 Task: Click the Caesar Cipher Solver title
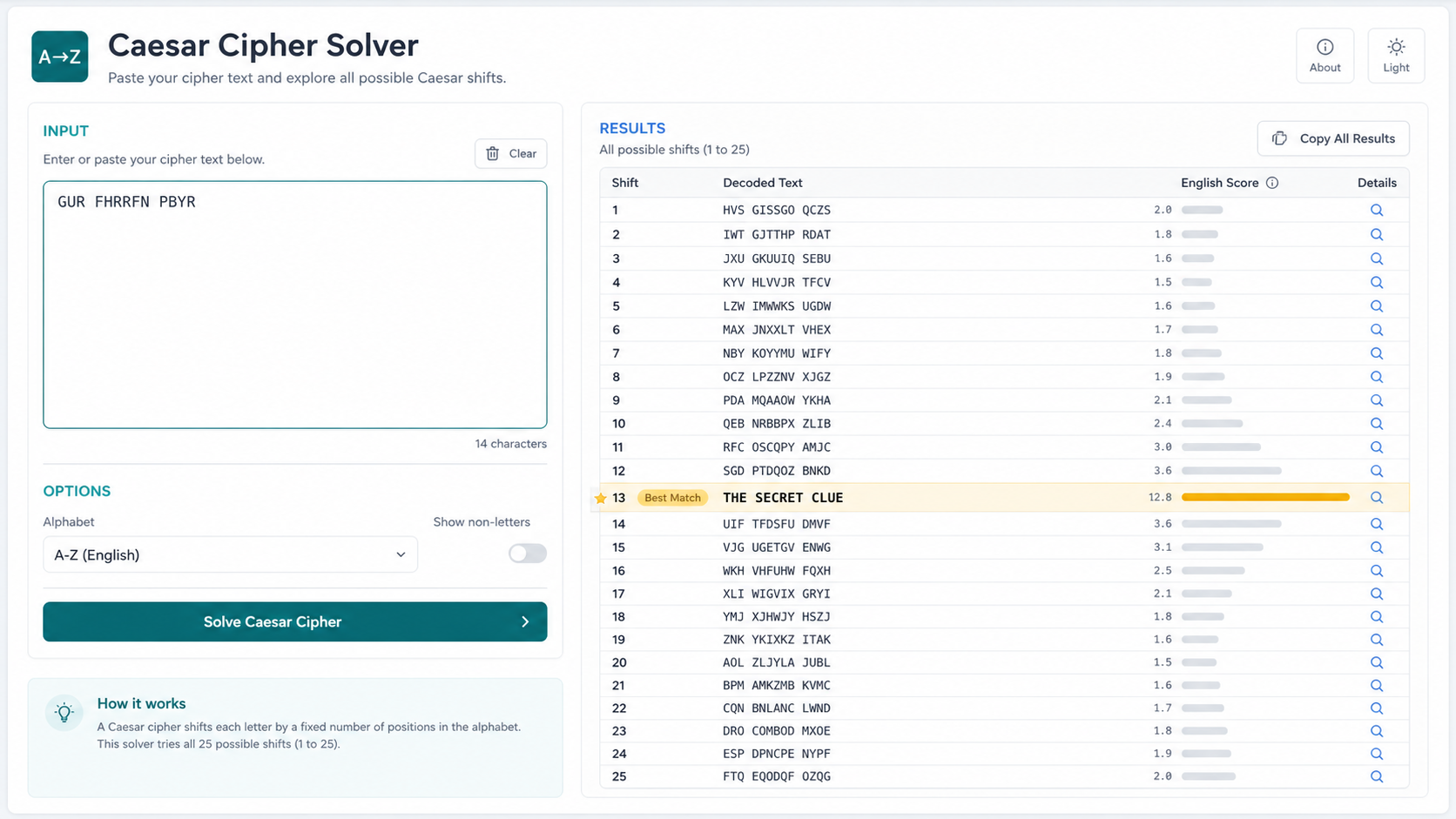pos(263,45)
